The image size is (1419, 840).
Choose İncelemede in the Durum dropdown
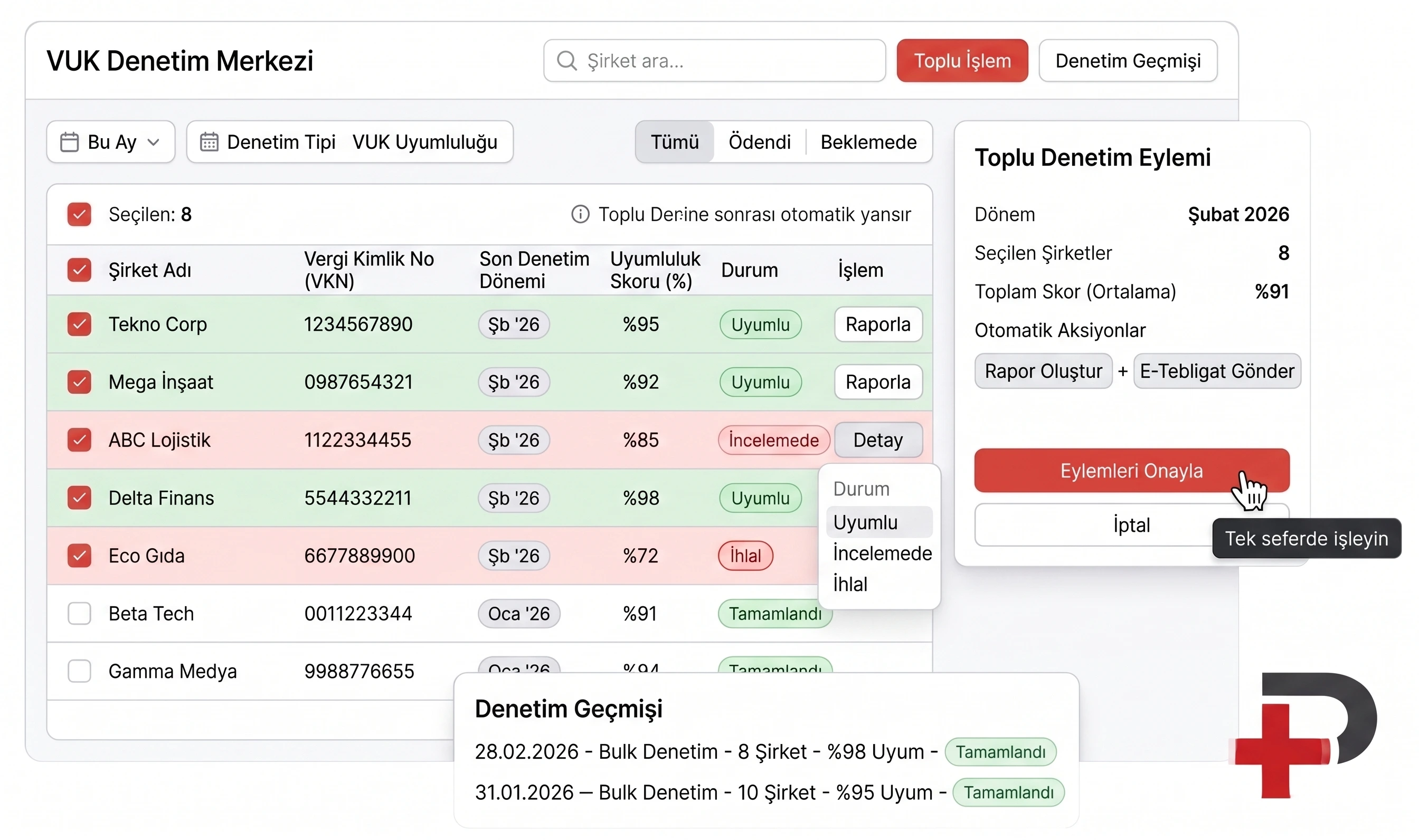882,553
